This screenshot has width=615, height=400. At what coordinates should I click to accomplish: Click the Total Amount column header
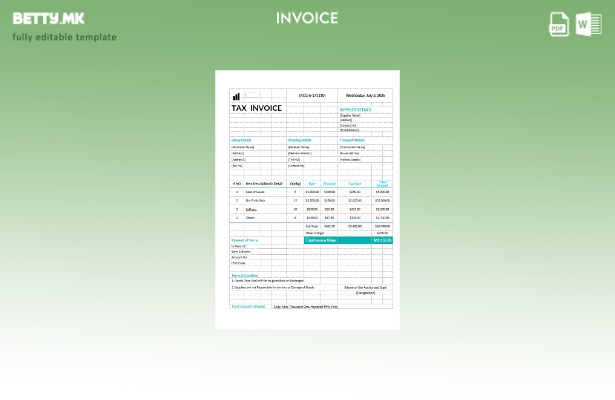click(382, 183)
